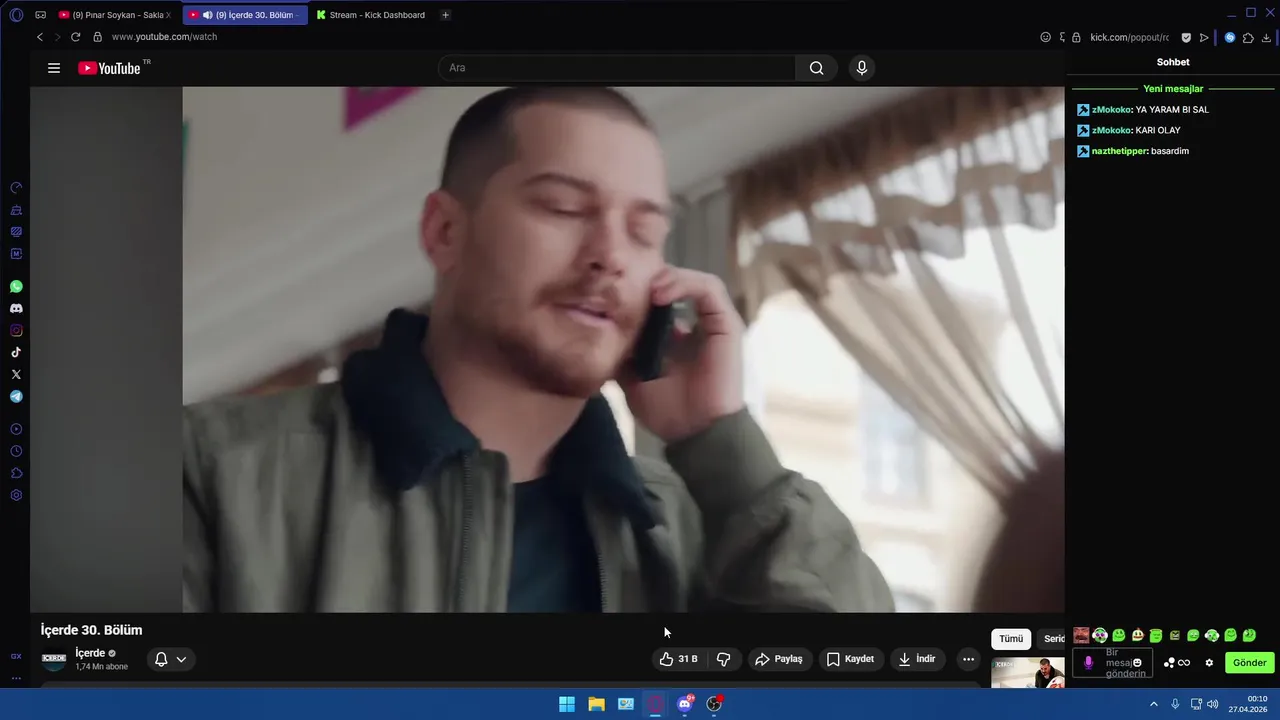Open a new browser tab
This screenshot has width=1280, height=720.
coord(445,15)
